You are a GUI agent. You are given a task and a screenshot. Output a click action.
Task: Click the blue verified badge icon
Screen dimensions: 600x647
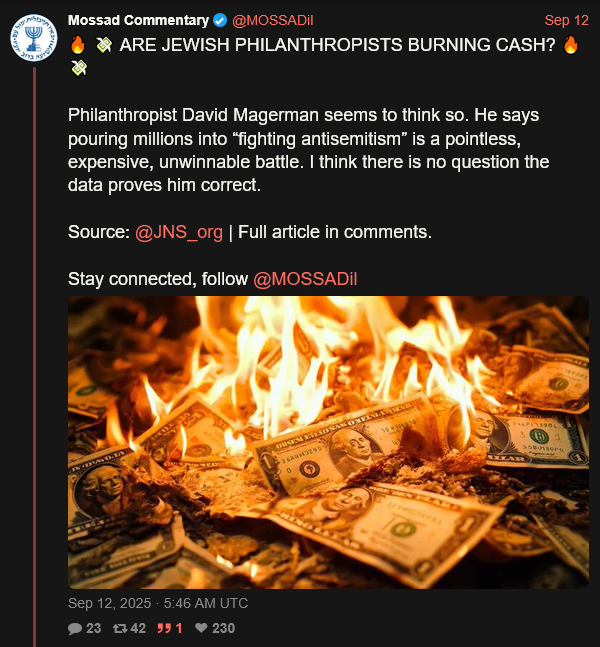pos(220,20)
